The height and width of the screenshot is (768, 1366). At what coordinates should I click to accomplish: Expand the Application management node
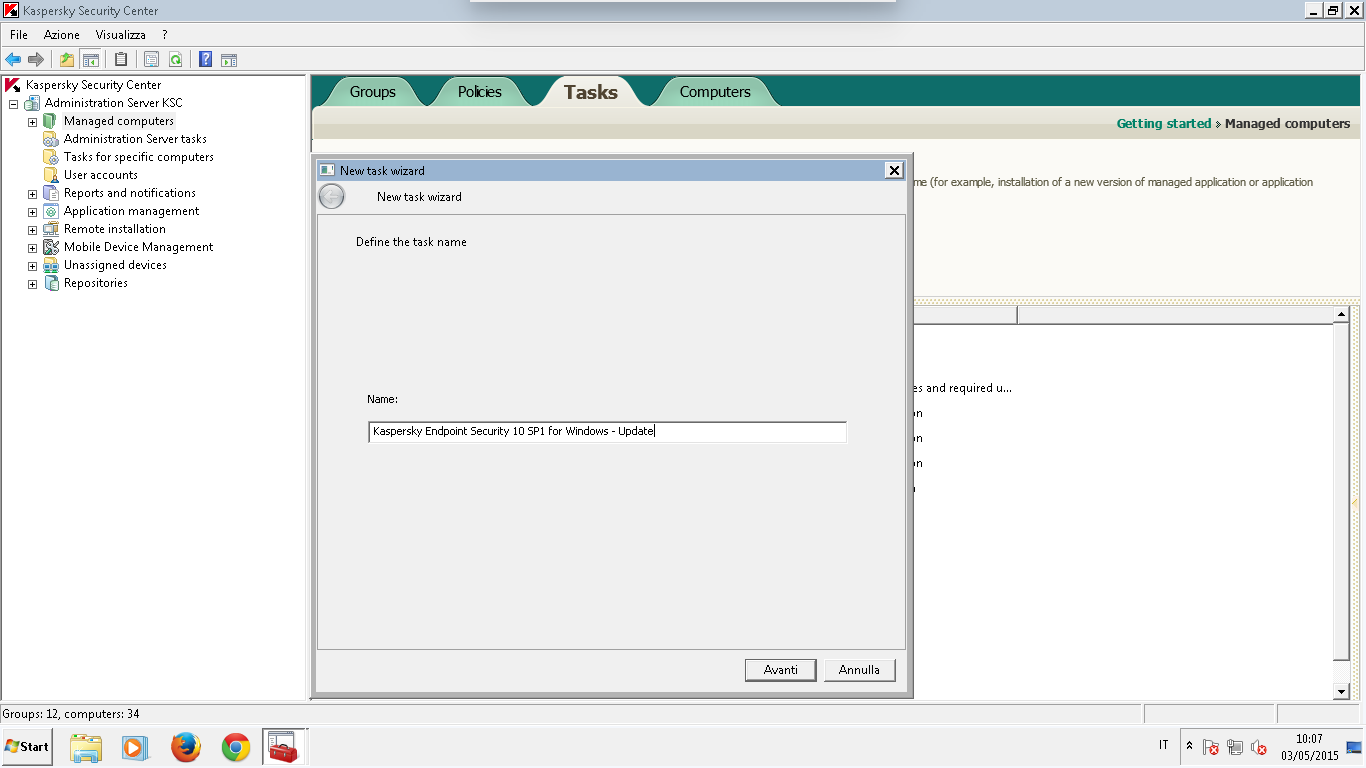(x=32, y=211)
